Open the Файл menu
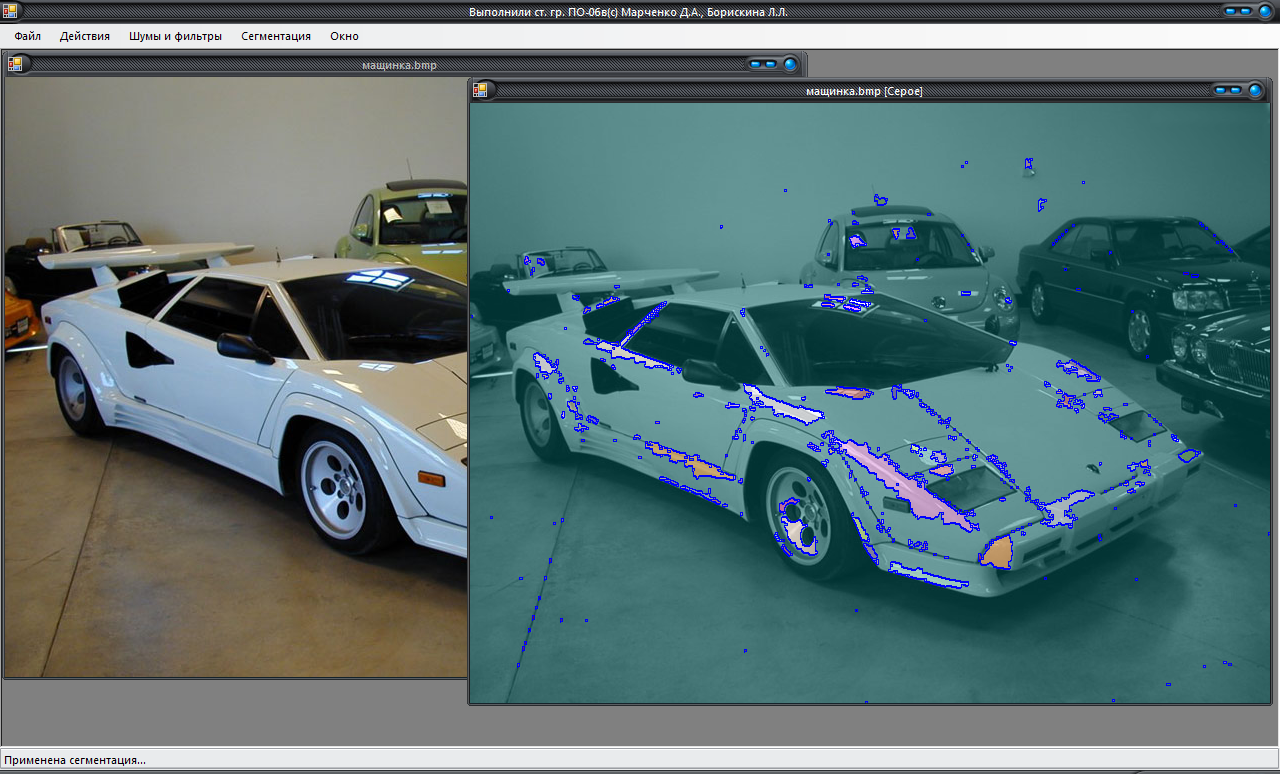This screenshot has width=1280, height=774. coord(27,36)
